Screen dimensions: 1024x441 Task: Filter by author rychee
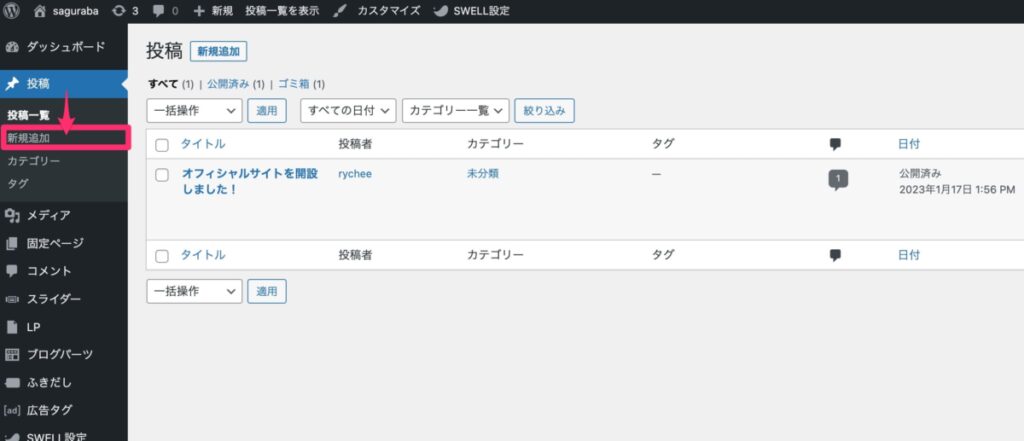[x=355, y=174]
